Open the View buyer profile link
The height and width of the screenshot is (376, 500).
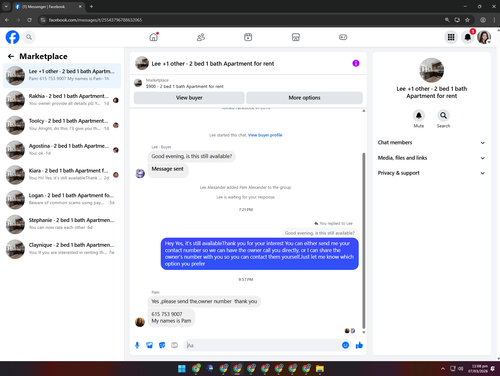(x=265, y=135)
